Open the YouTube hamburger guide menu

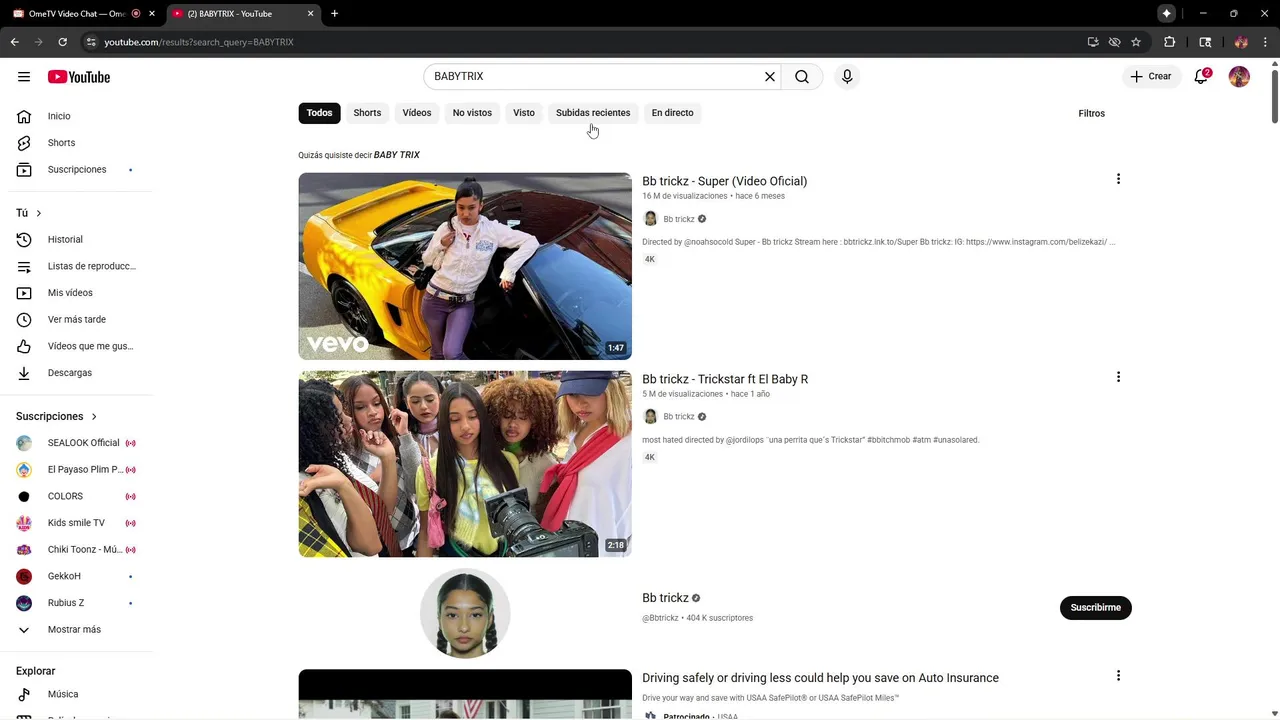[24, 77]
